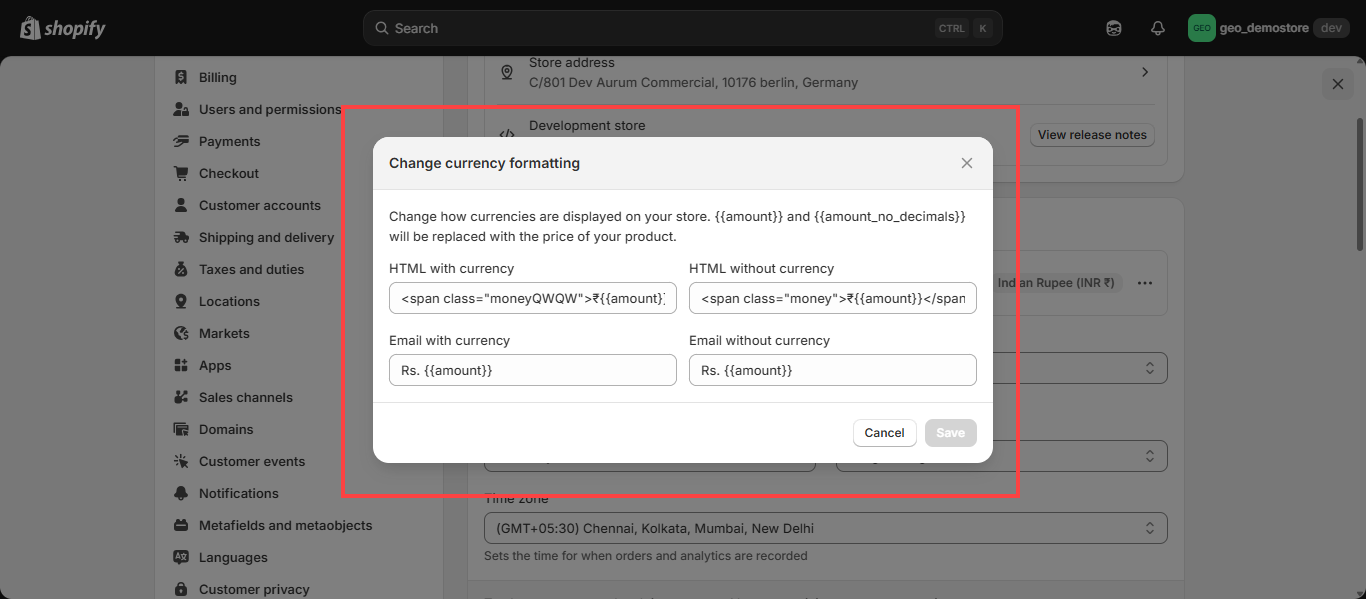Expand the Store address row chevron
This screenshot has height=599, width=1366.
1145,72
